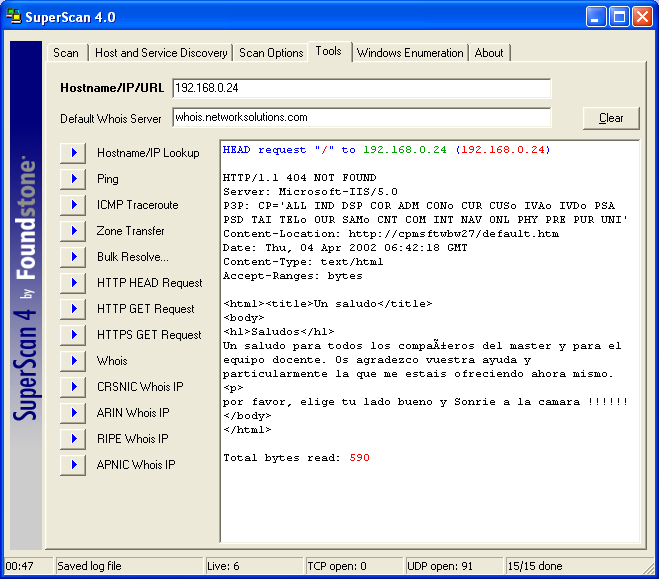Run CRSNIC Whois IP lookup
659x579 pixels.
tap(73, 387)
